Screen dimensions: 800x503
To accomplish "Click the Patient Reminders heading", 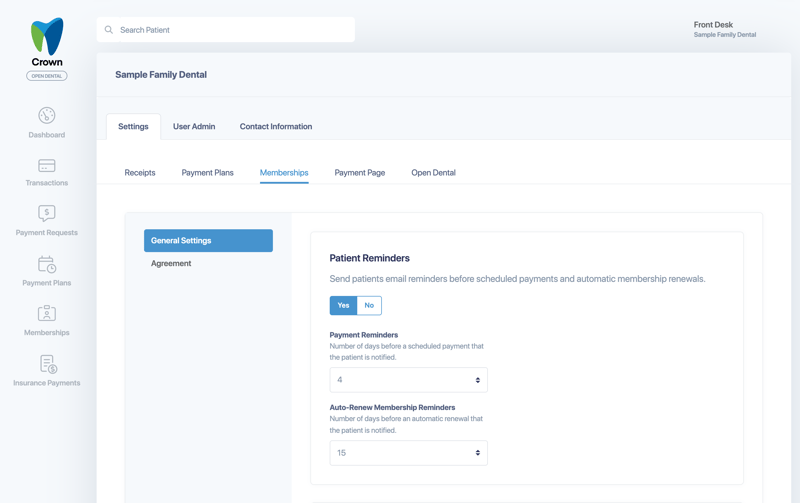I will [369, 258].
